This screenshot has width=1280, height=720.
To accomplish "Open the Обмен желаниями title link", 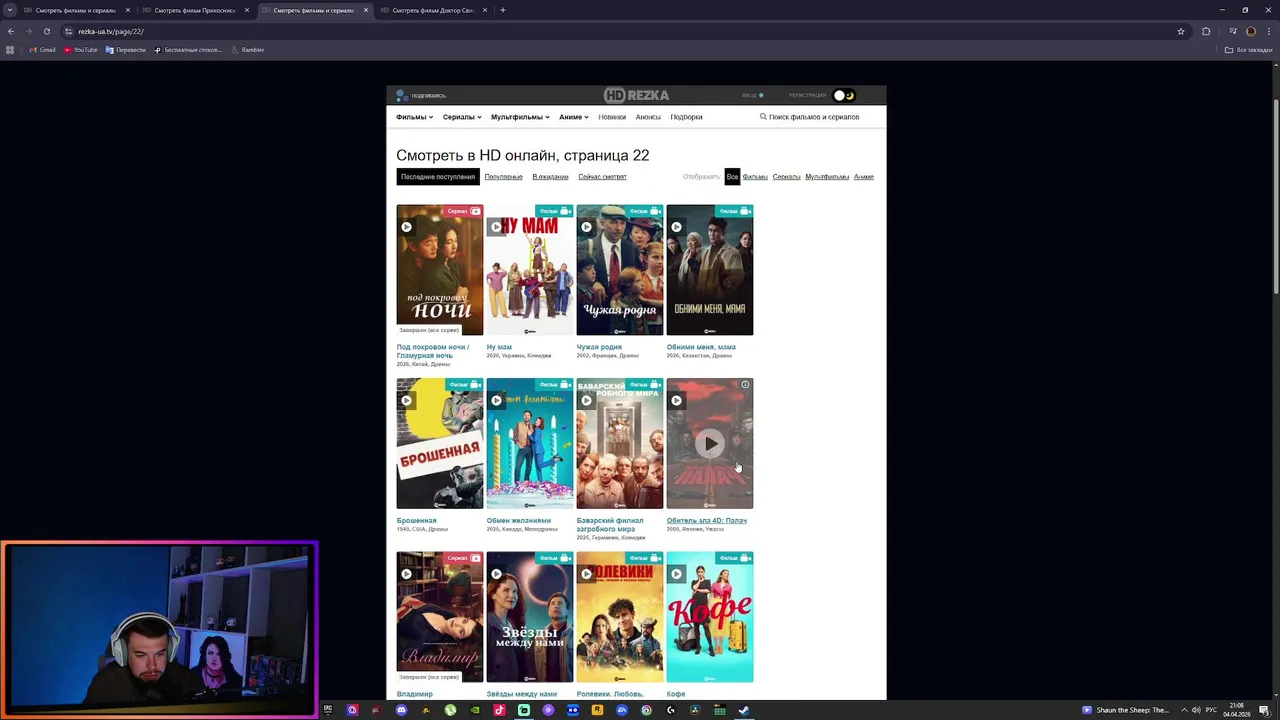I will click(x=519, y=521).
